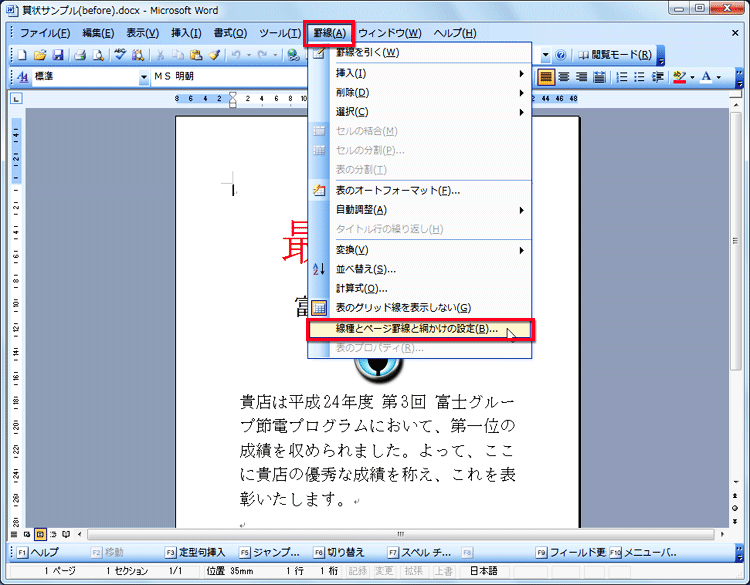Open the ツール(T) menu
This screenshot has height=585, width=750.
280,33
